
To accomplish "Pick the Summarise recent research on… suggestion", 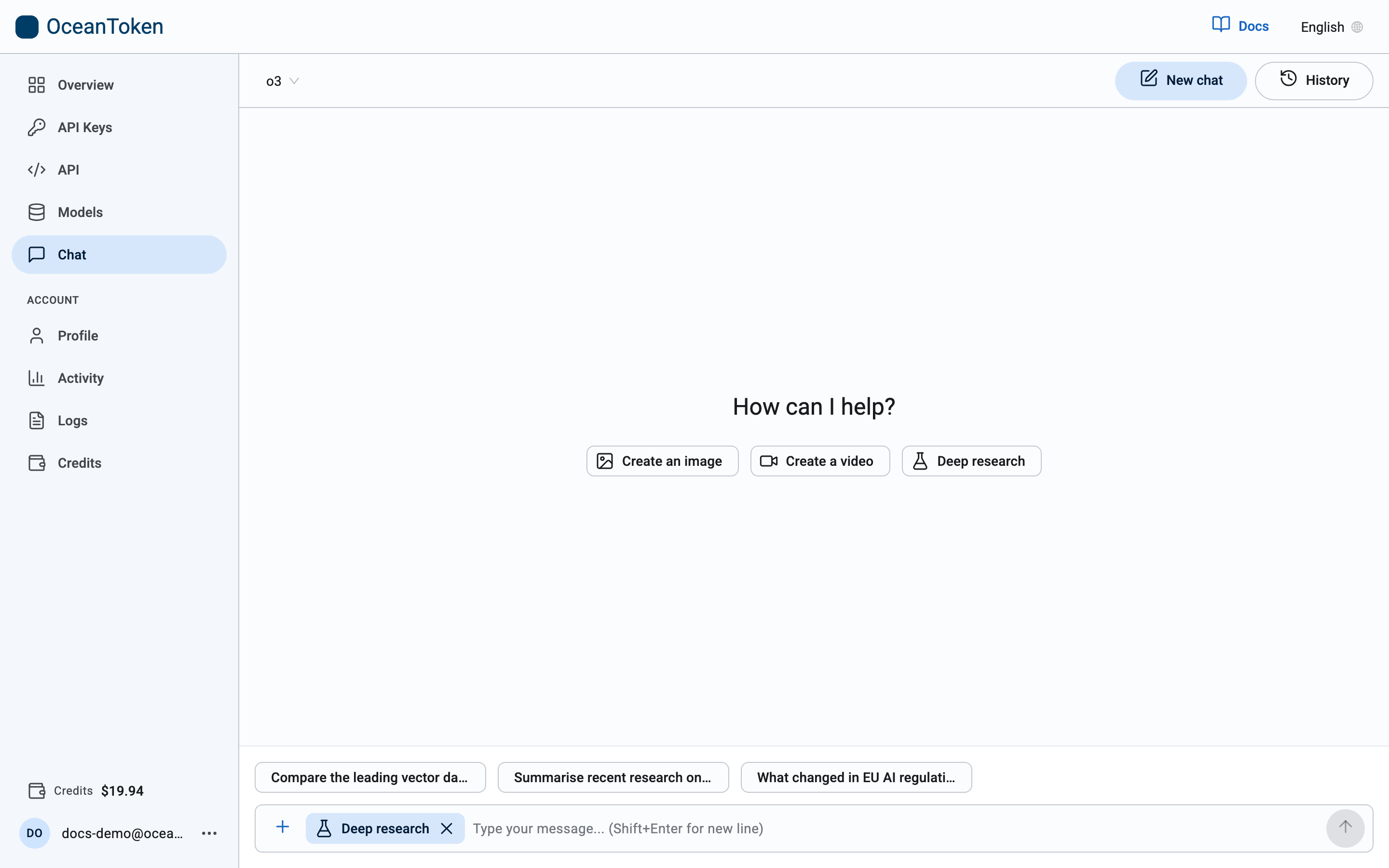I will tap(613, 777).
